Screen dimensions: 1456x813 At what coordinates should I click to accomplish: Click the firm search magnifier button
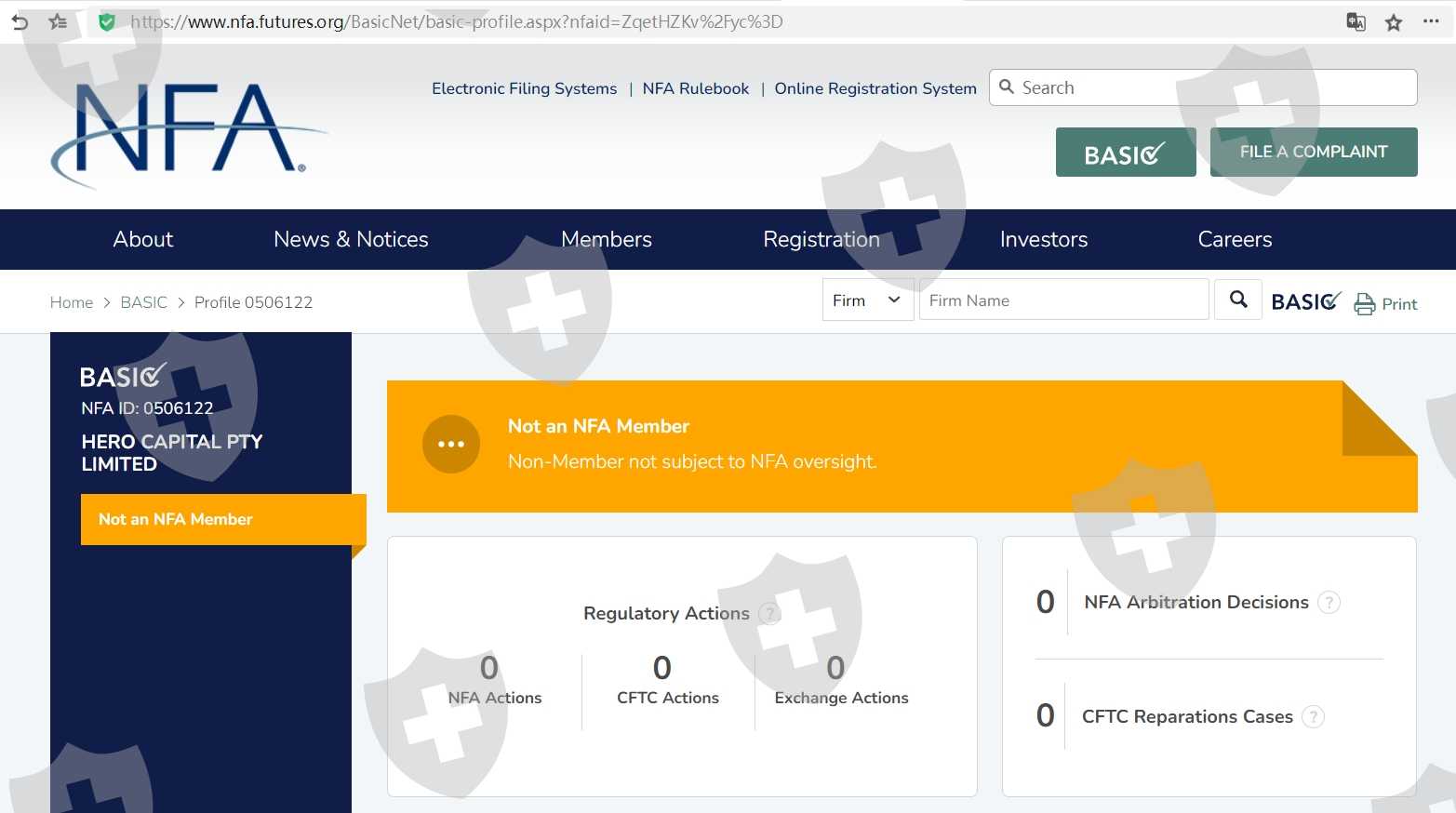pyautogui.click(x=1238, y=300)
